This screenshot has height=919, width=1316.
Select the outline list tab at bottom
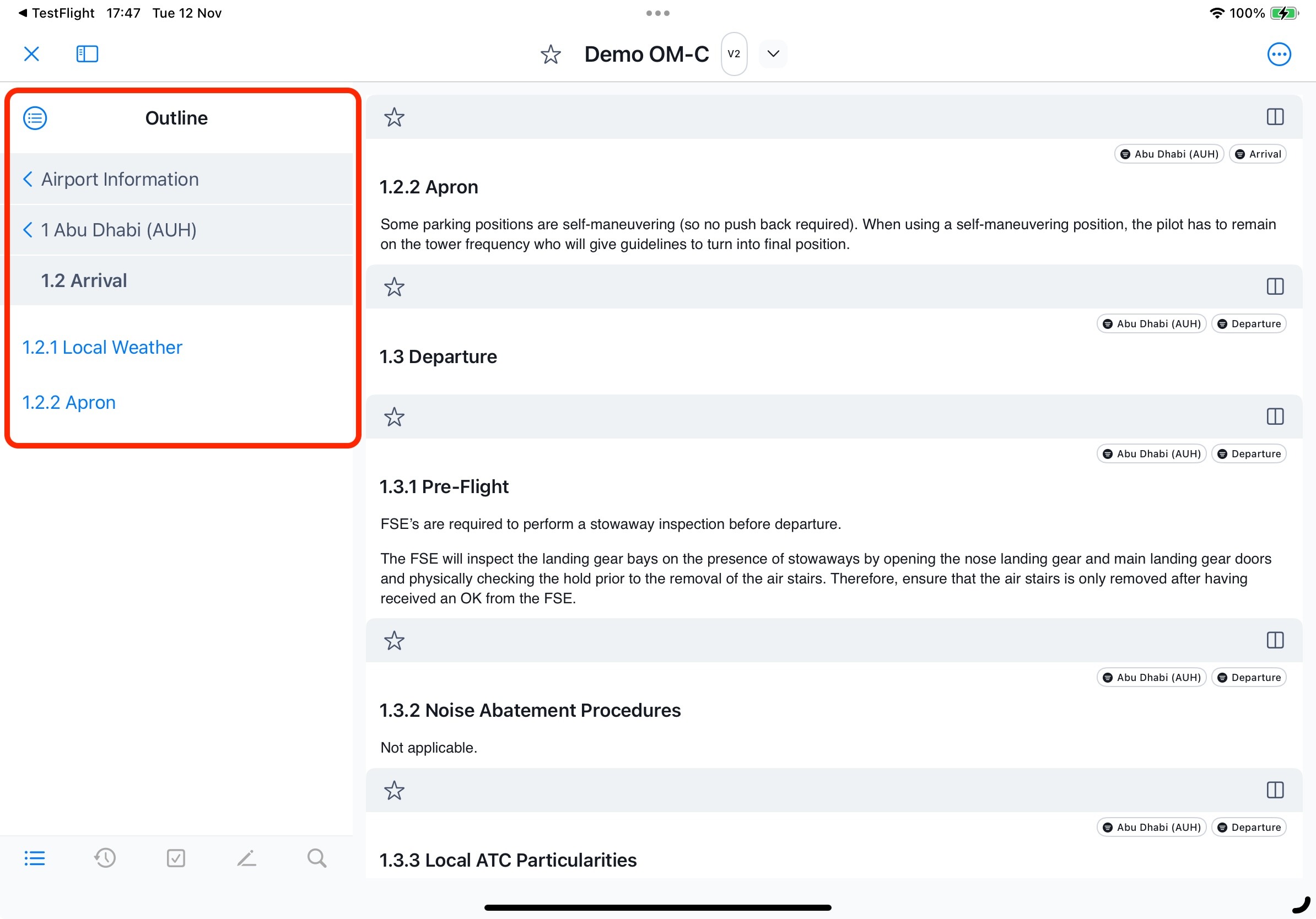click(34, 858)
